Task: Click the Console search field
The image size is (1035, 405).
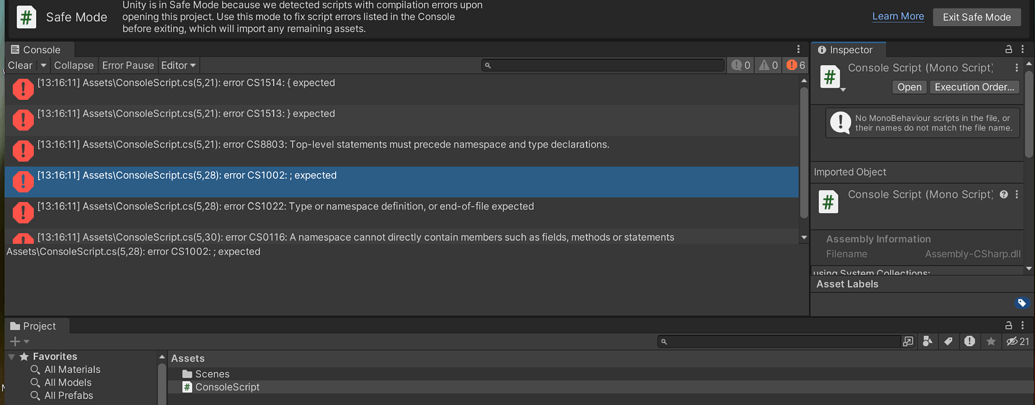Action: (x=603, y=65)
